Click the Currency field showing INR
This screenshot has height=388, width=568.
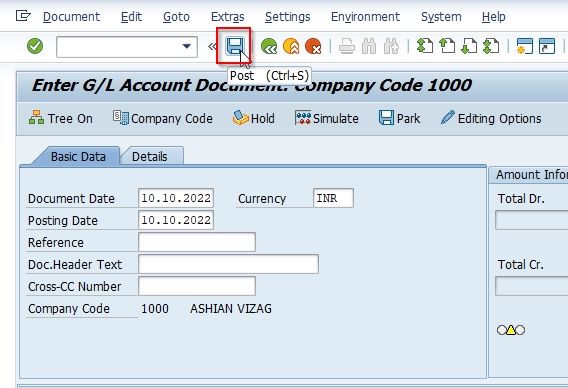(333, 198)
